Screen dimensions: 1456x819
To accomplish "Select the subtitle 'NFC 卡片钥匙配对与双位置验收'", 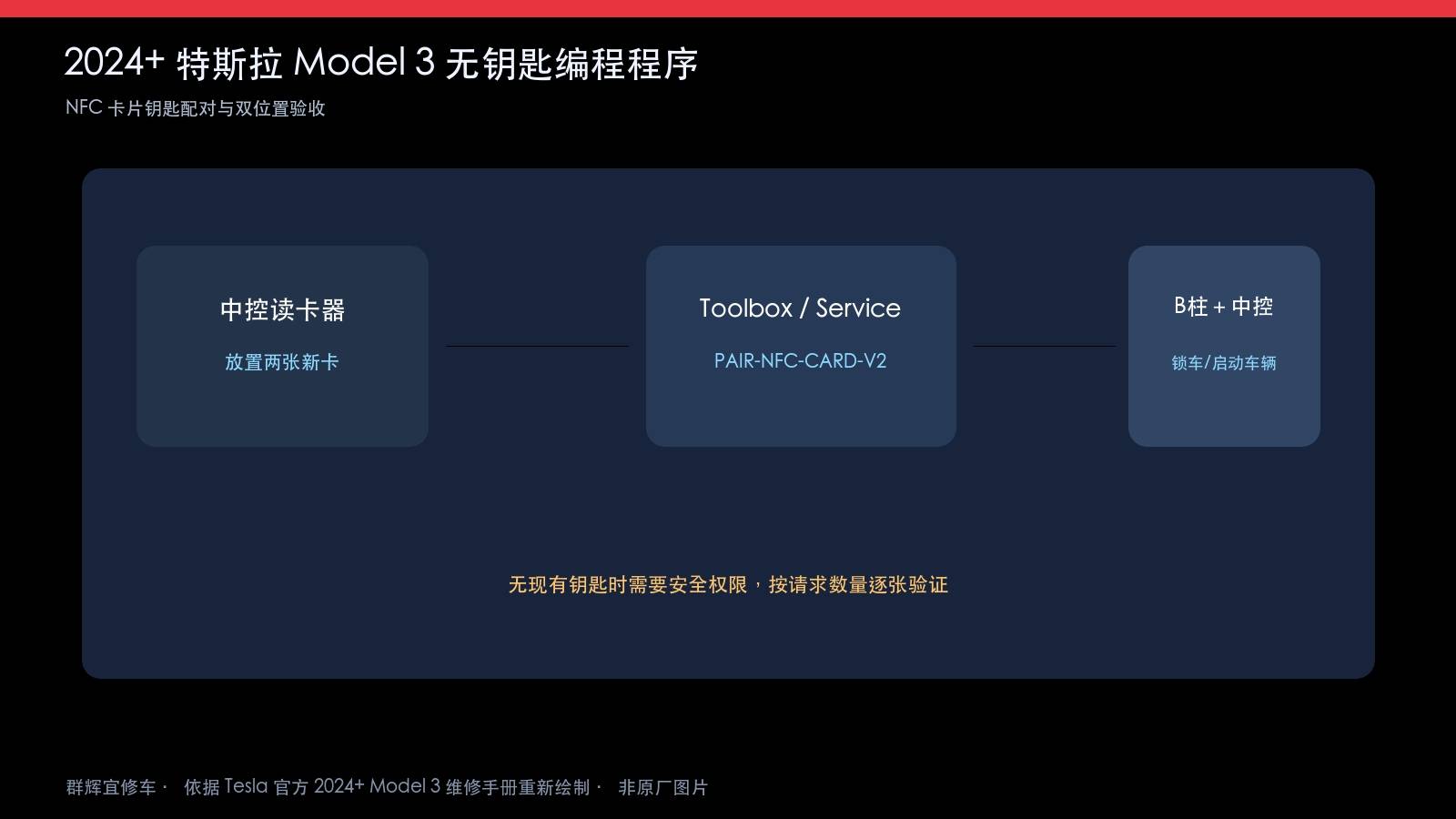I will 196,108.
